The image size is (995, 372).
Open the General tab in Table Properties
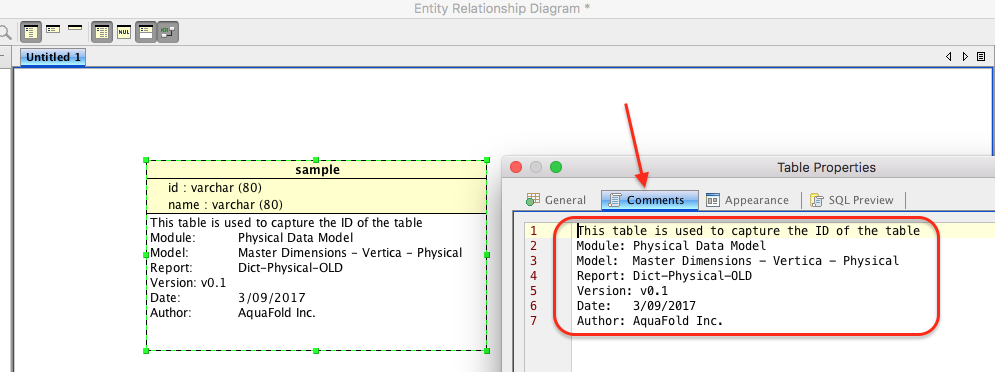tap(556, 200)
